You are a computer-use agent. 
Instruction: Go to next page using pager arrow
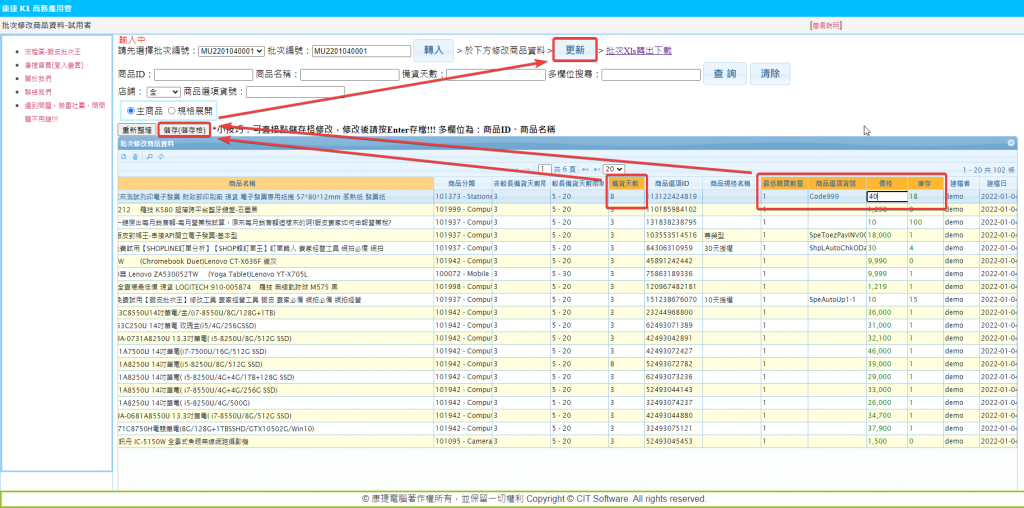585,169
